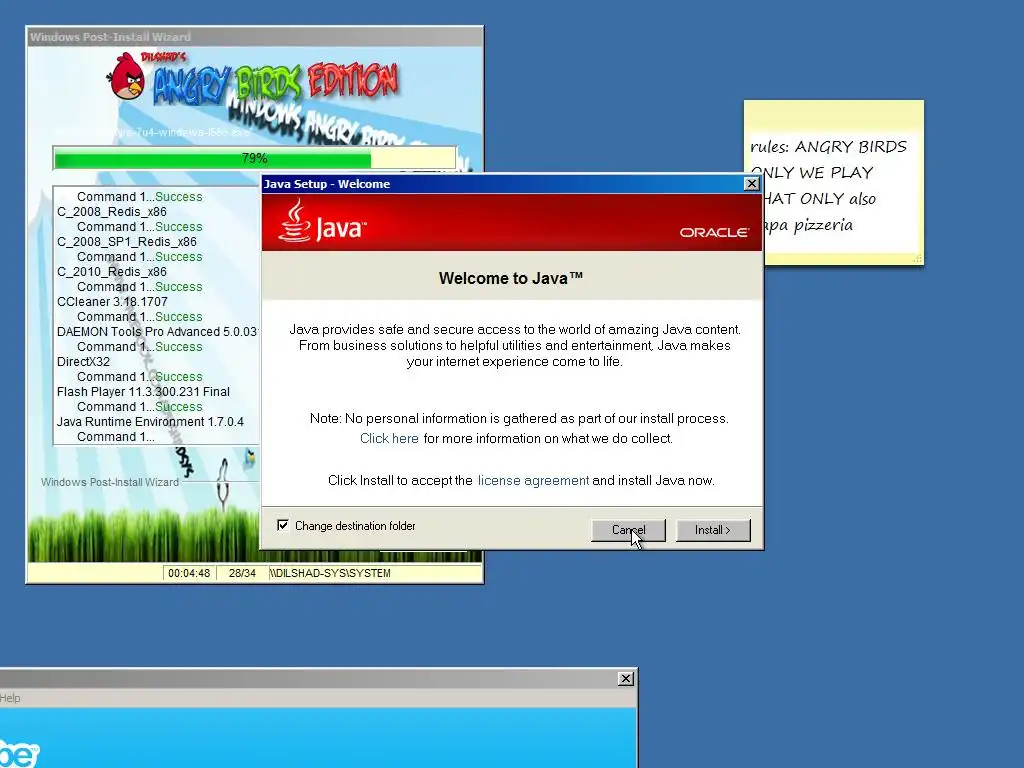The height and width of the screenshot is (768, 1024).
Task: Open the license agreement link
Action: pyautogui.click(x=533, y=480)
